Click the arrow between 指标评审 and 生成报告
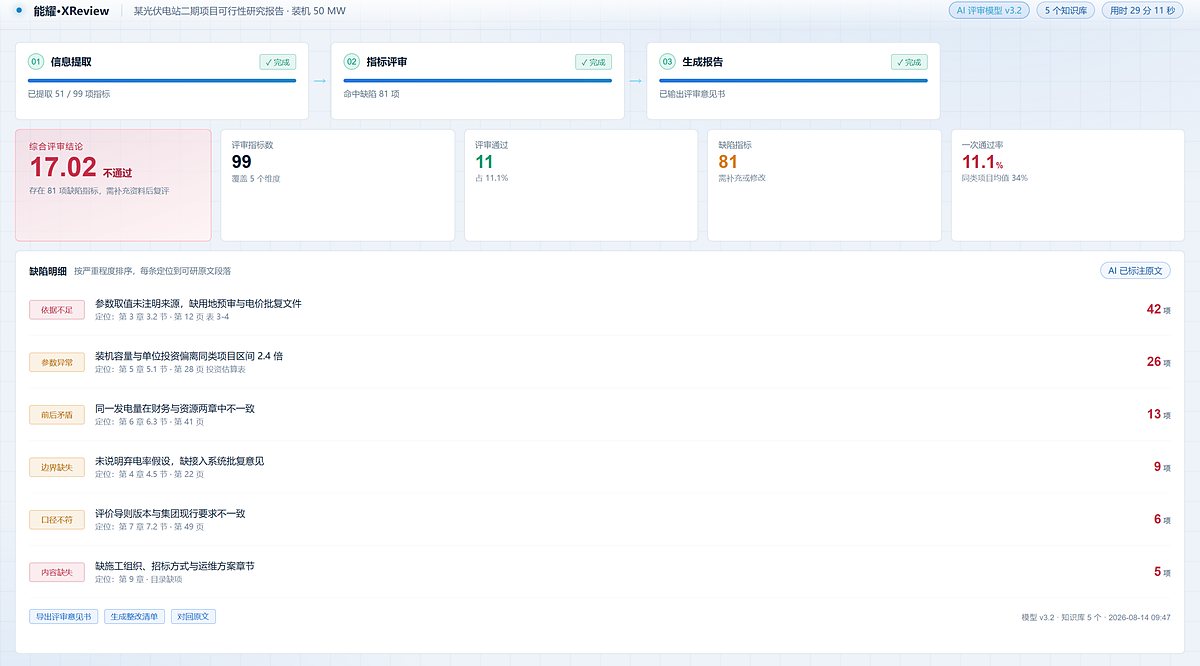1200x666 pixels. 635,82
